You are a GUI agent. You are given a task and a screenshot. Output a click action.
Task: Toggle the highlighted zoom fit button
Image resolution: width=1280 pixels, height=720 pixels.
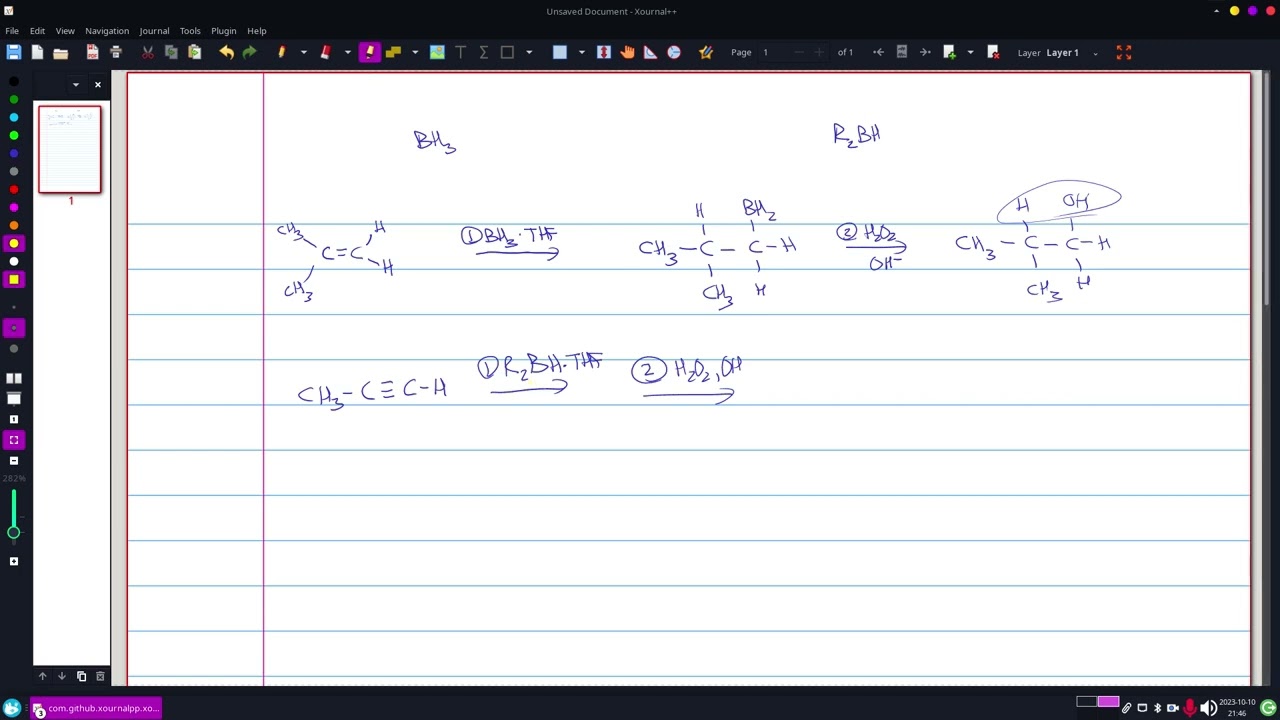click(x=13, y=439)
